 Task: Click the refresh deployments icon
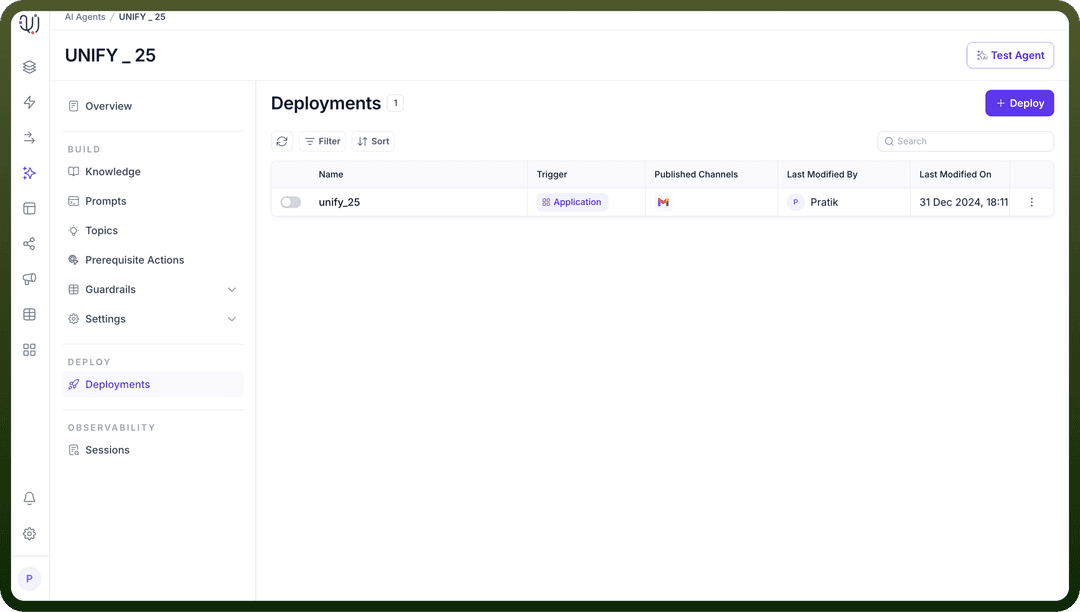pyautogui.click(x=282, y=141)
